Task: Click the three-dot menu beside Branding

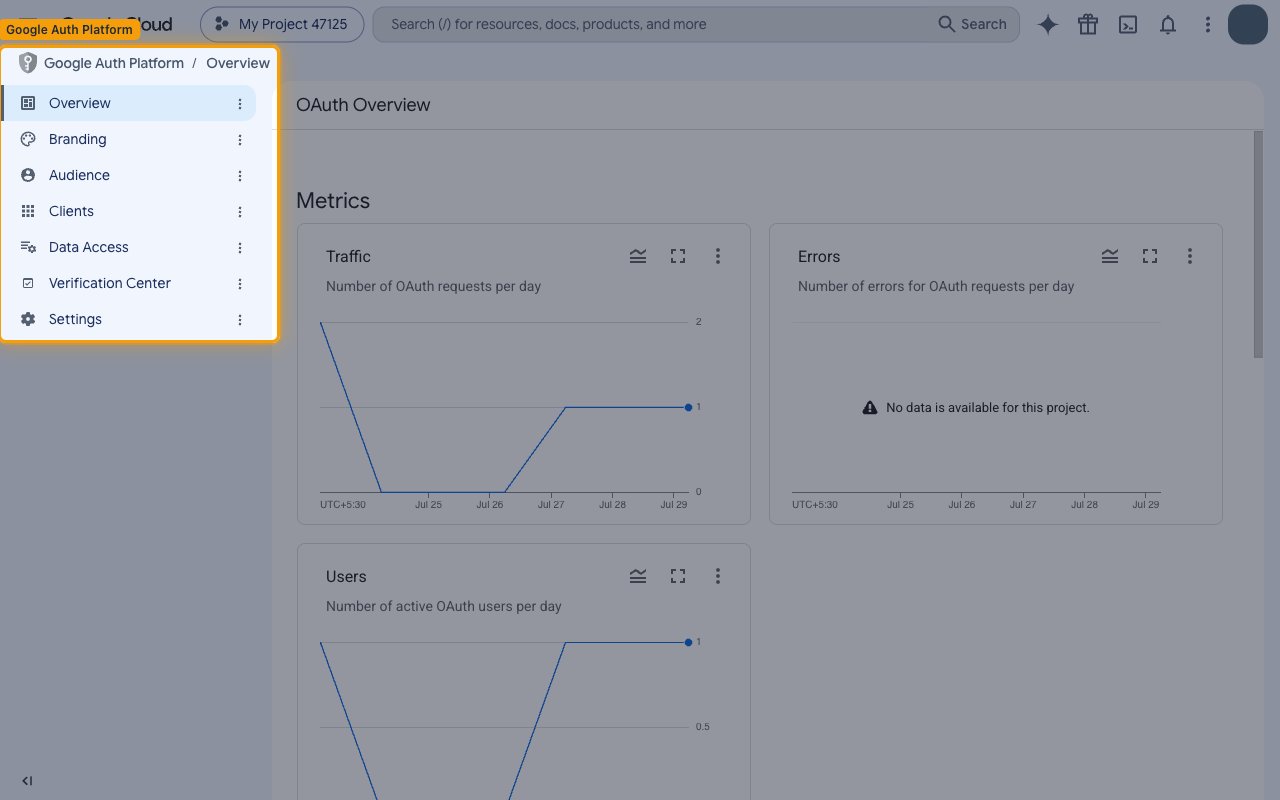Action: (x=240, y=140)
